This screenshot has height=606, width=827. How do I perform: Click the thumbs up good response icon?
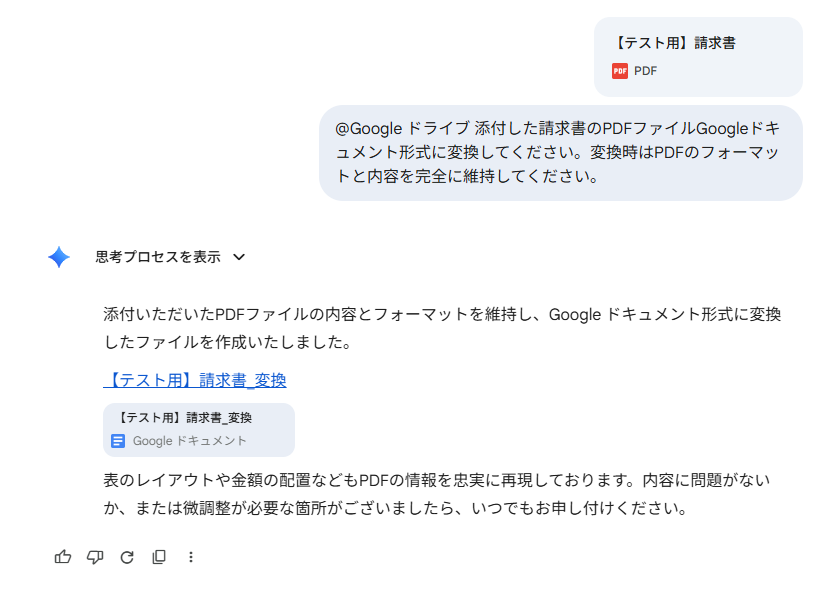[63, 557]
